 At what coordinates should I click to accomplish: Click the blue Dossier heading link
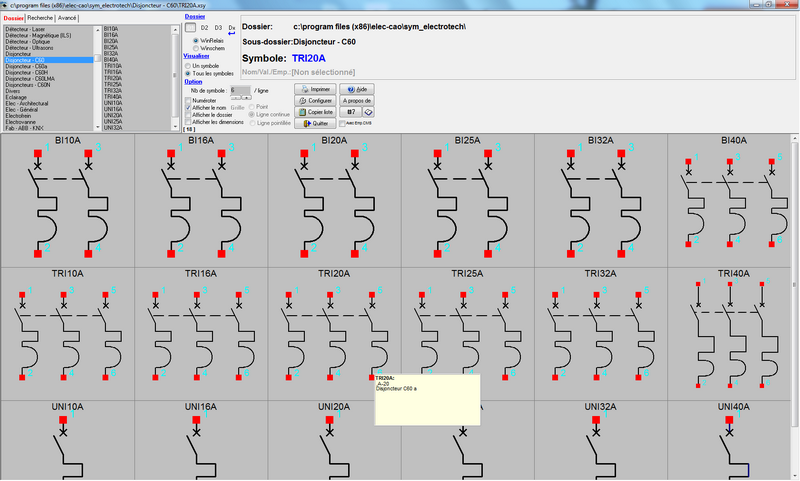click(x=195, y=16)
